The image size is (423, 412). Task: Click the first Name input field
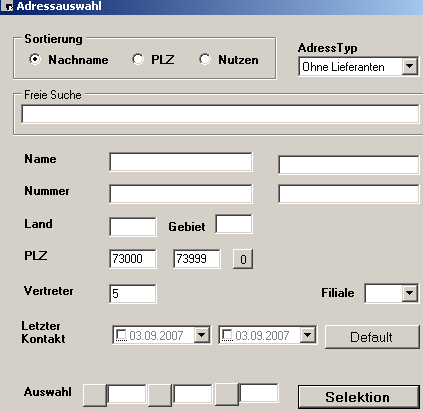click(x=181, y=162)
